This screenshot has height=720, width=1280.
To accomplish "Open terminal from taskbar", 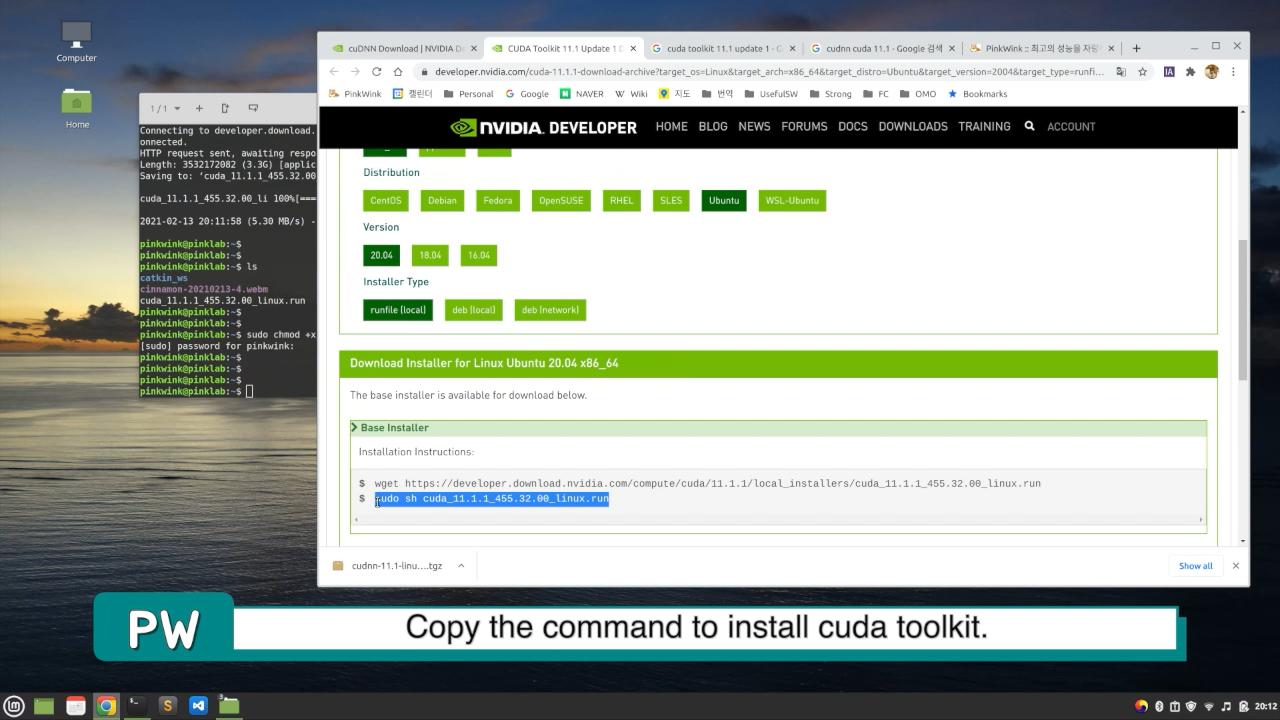I will pos(137,706).
